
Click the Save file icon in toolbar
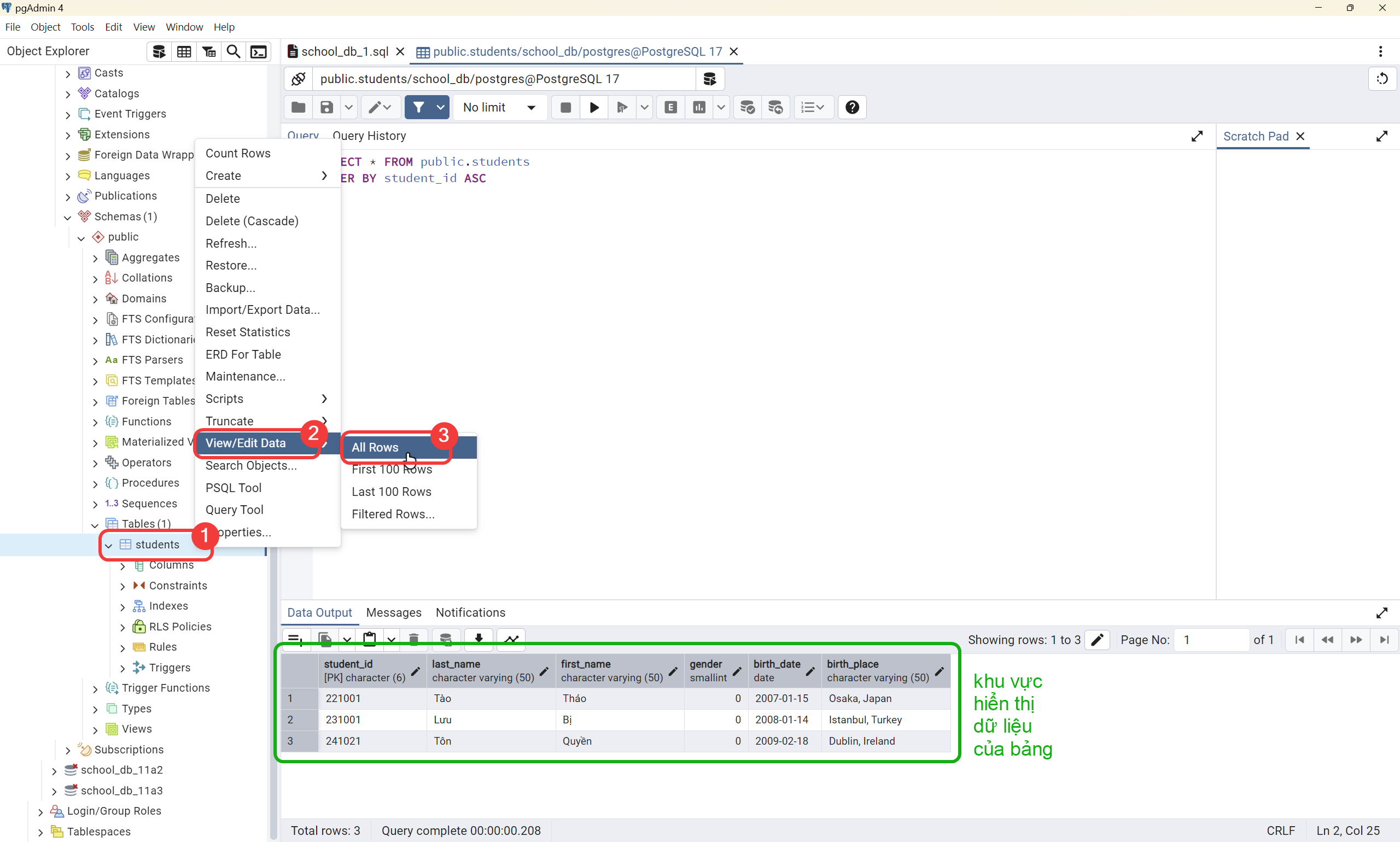pos(326,107)
